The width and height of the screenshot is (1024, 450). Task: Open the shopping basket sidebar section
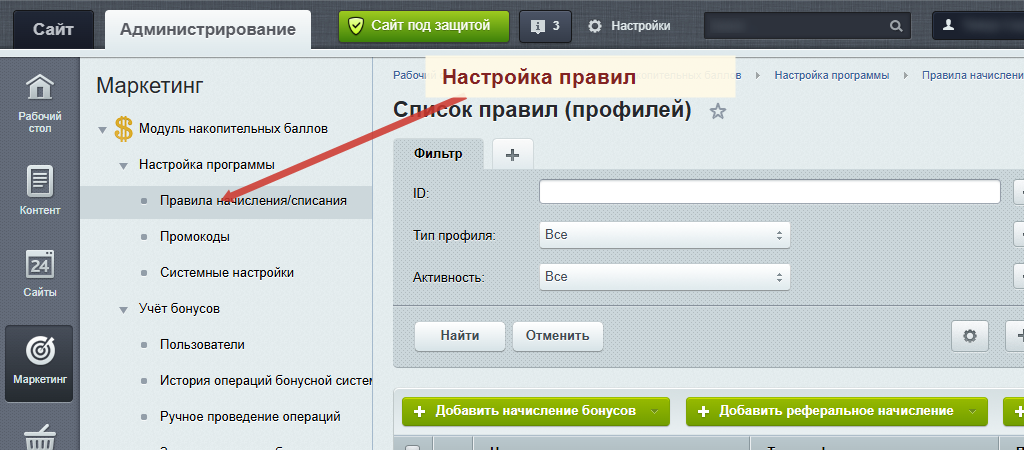point(40,436)
